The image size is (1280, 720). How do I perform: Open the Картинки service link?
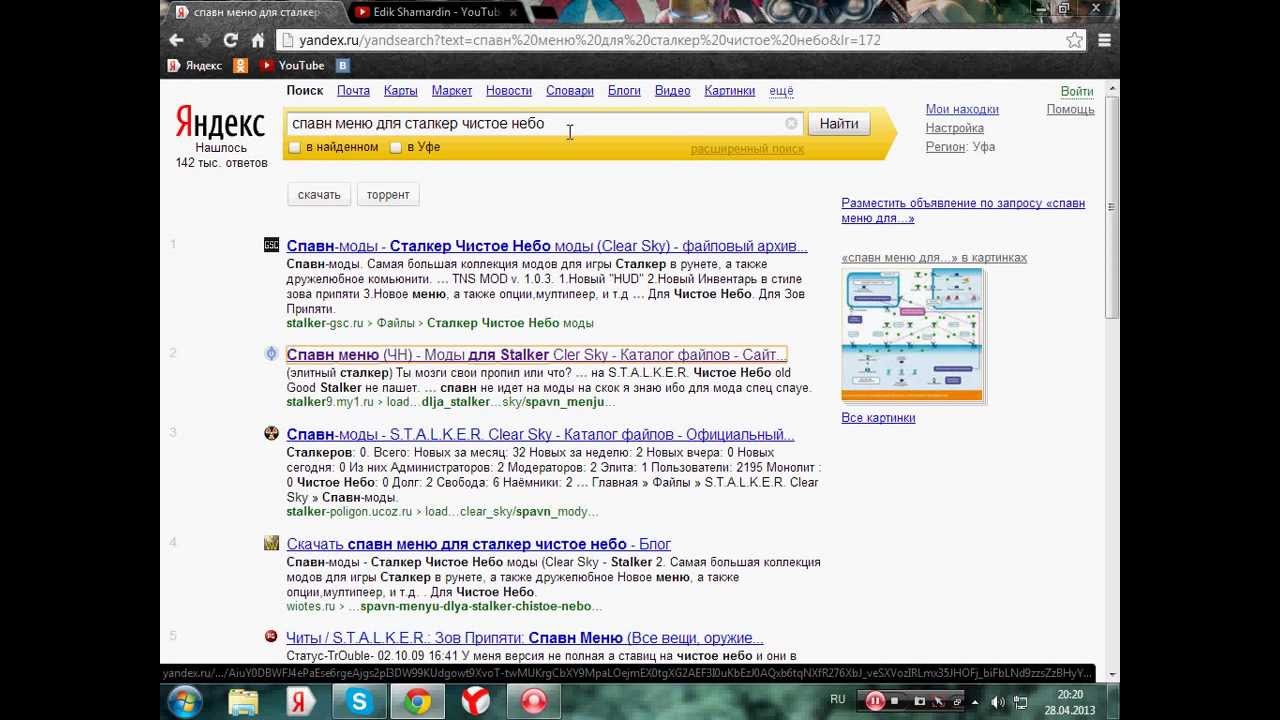pyautogui.click(x=729, y=90)
